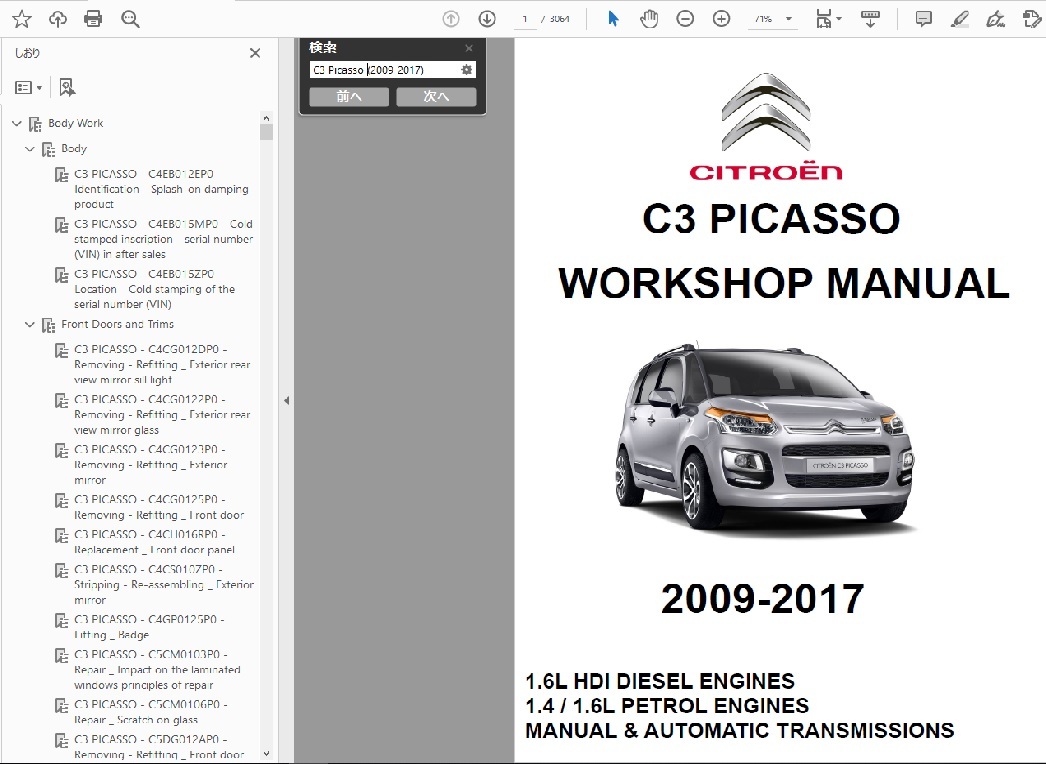Close the 検索 search box
Image resolution: width=1046 pixels, height=764 pixels.
click(x=469, y=48)
